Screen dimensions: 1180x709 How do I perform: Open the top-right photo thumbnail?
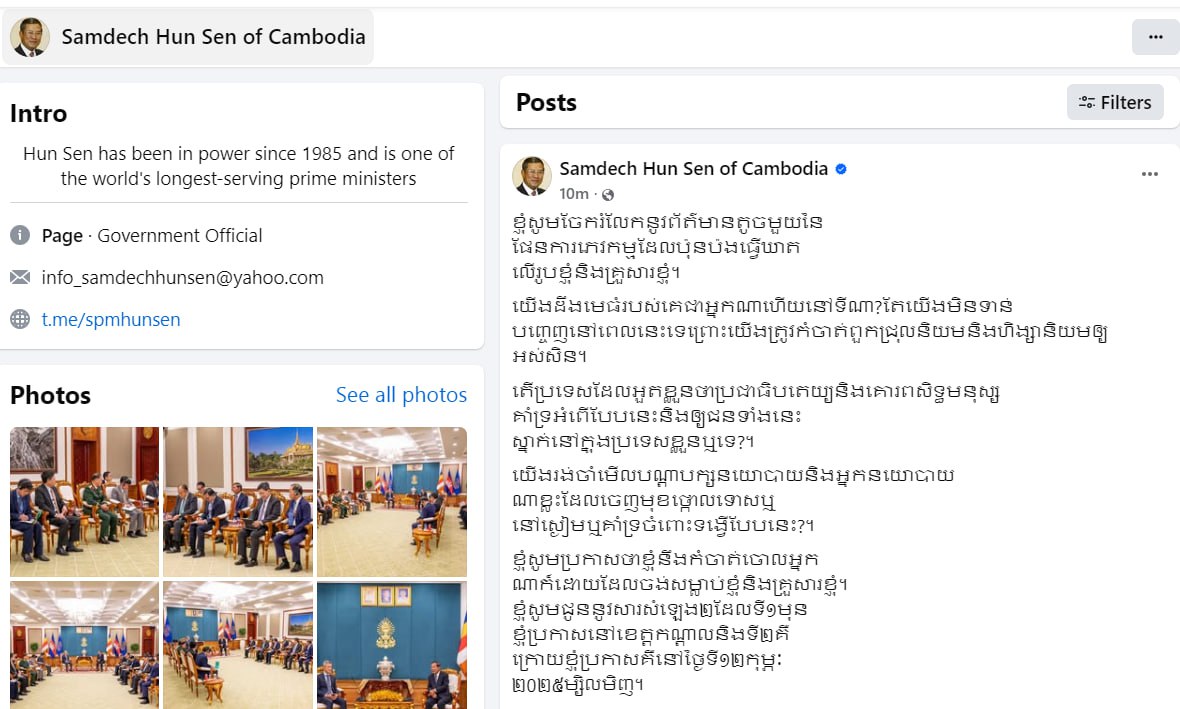[391, 501]
